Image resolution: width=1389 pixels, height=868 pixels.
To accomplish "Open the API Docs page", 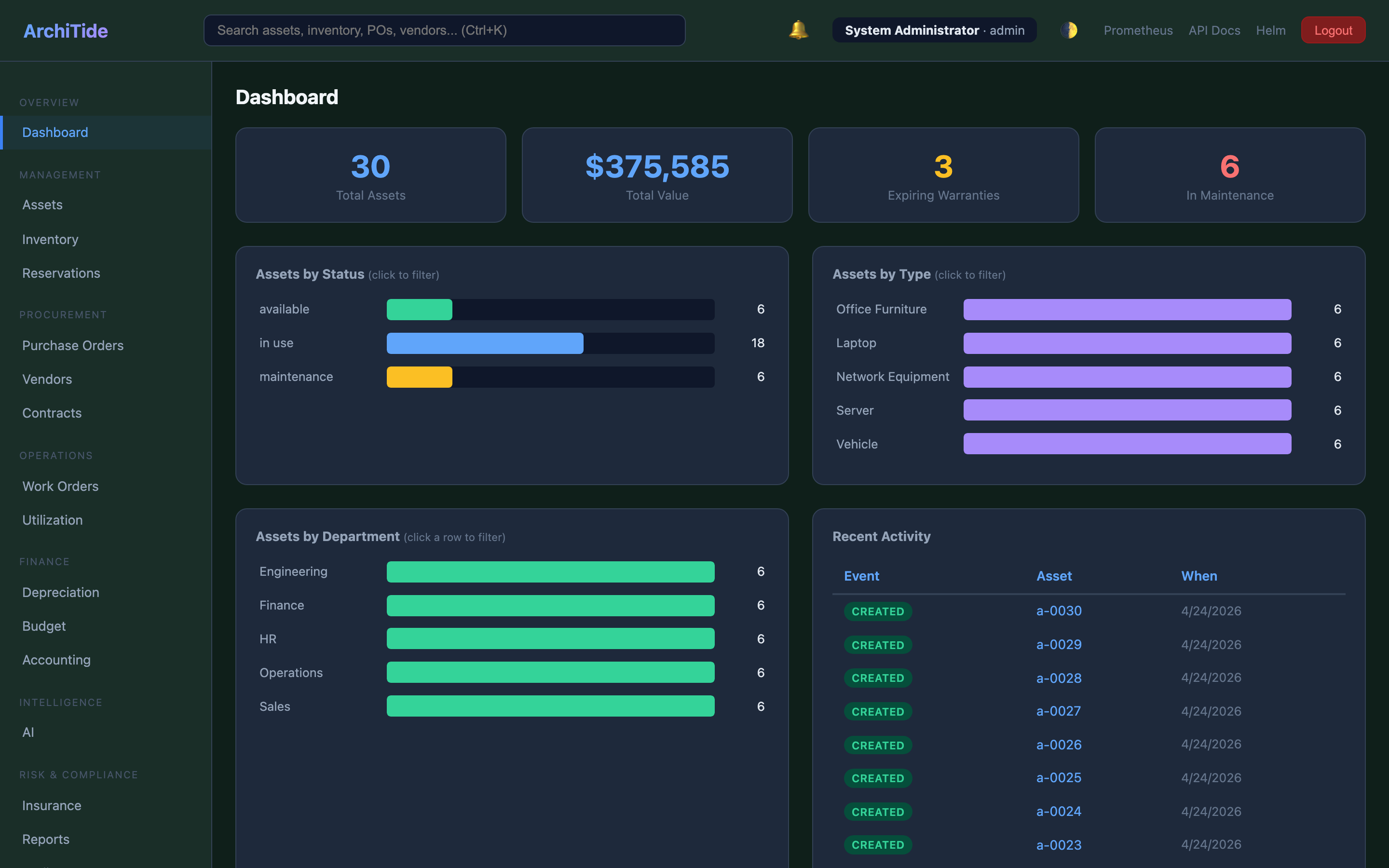I will [x=1214, y=30].
